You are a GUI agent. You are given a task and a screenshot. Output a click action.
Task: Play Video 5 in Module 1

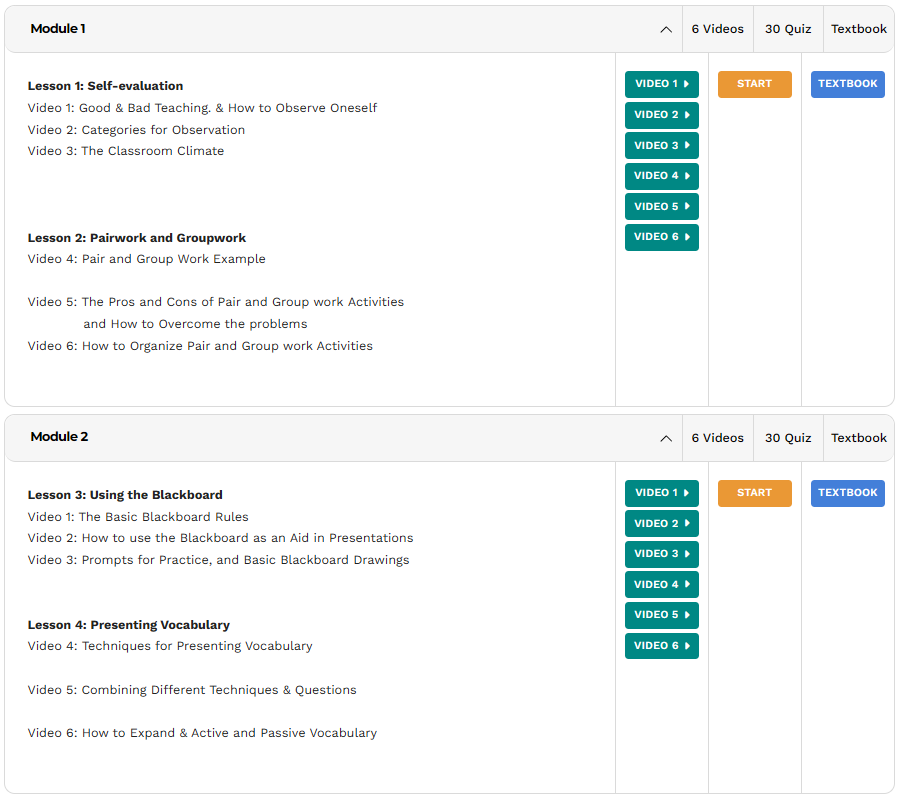coord(661,207)
